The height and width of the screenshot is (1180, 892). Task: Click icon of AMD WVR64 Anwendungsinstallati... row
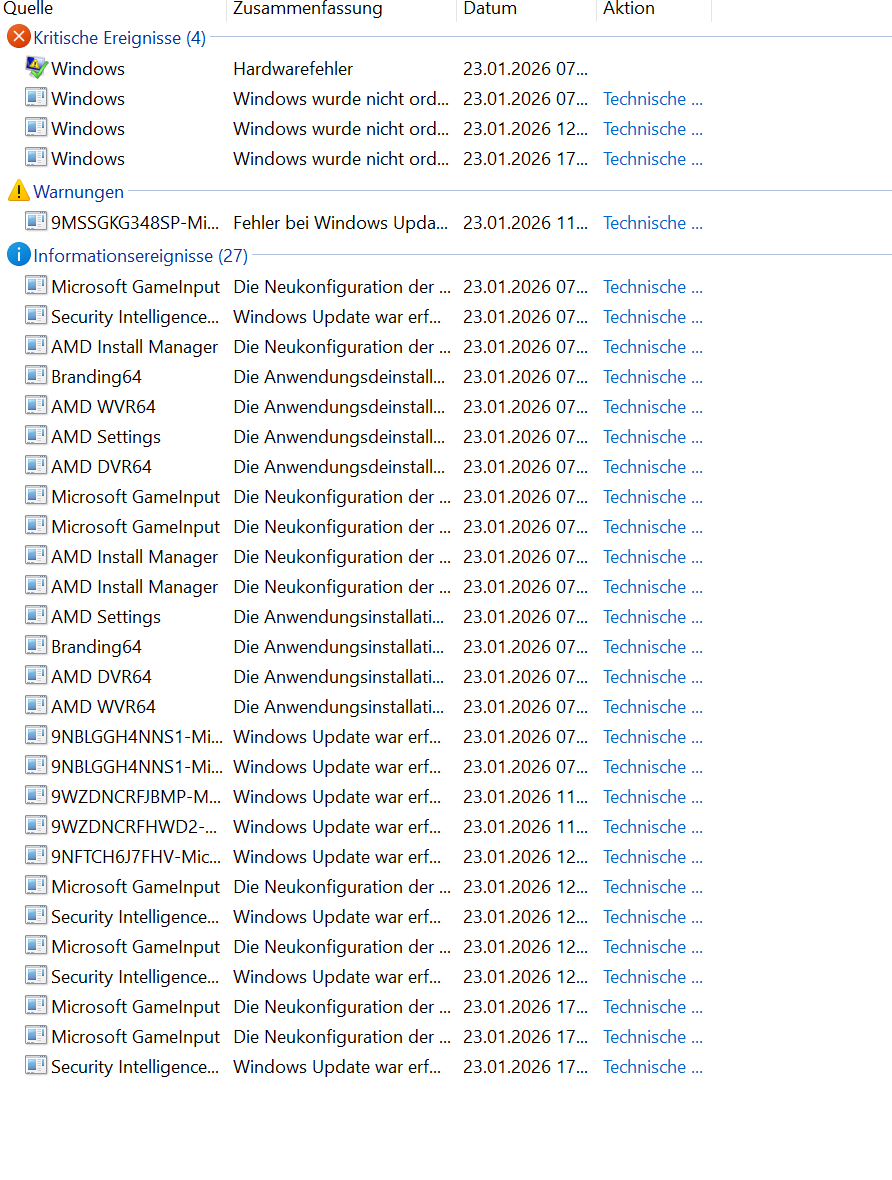(x=36, y=705)
